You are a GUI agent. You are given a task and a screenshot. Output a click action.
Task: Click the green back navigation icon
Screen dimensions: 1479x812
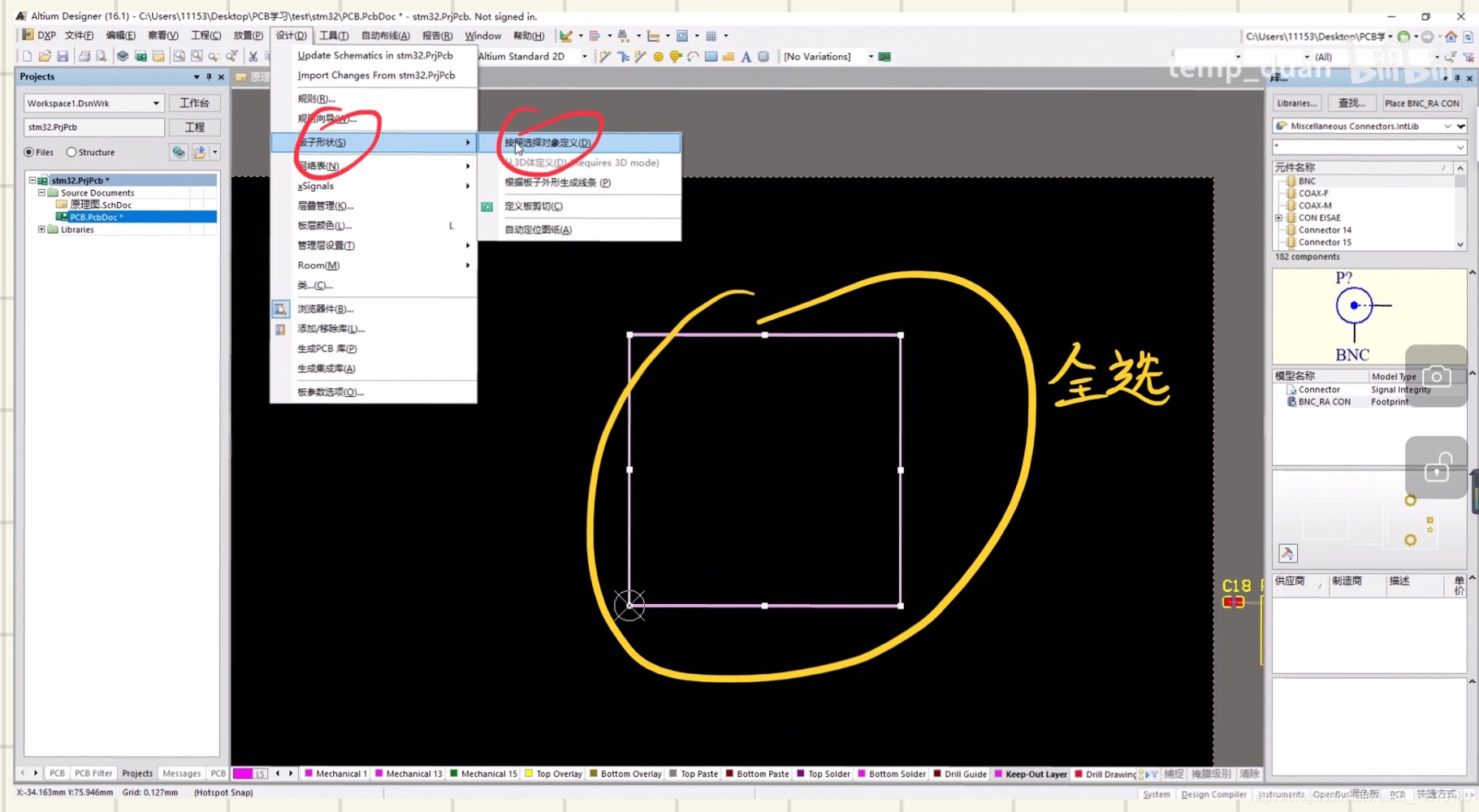click(1403, 37)
